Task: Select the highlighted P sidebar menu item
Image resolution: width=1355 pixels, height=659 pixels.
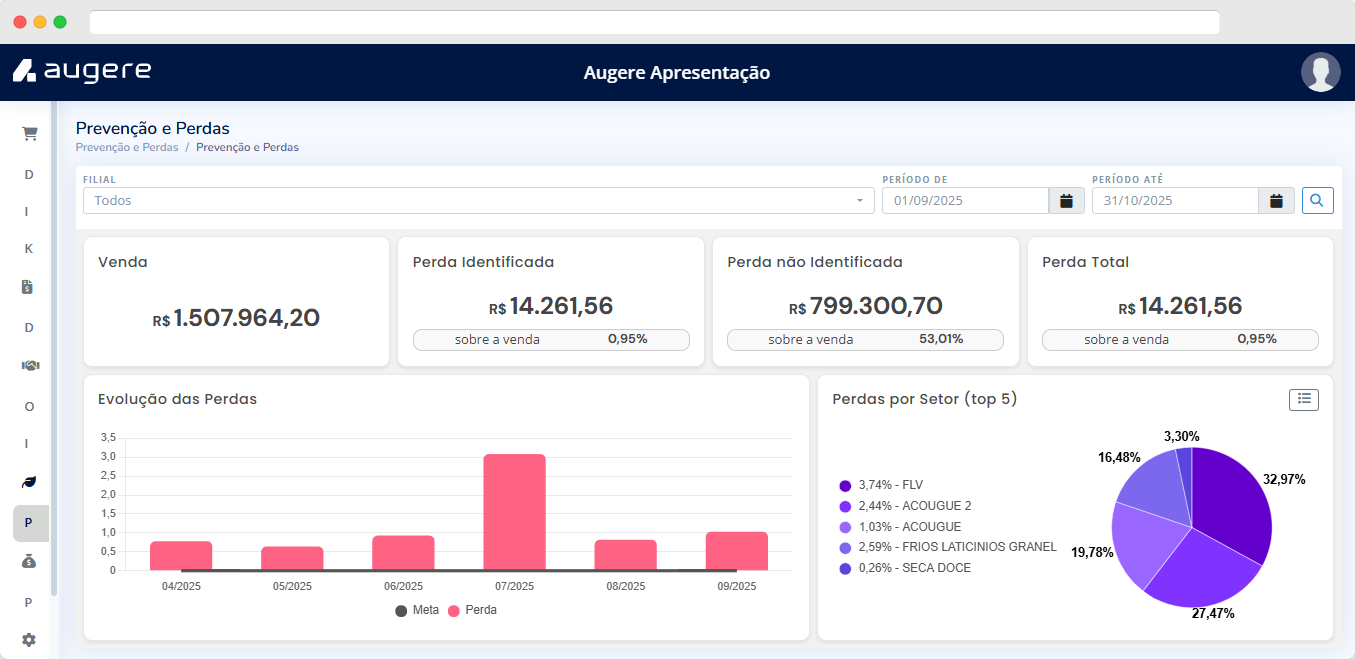Action: tap(29, 523)
